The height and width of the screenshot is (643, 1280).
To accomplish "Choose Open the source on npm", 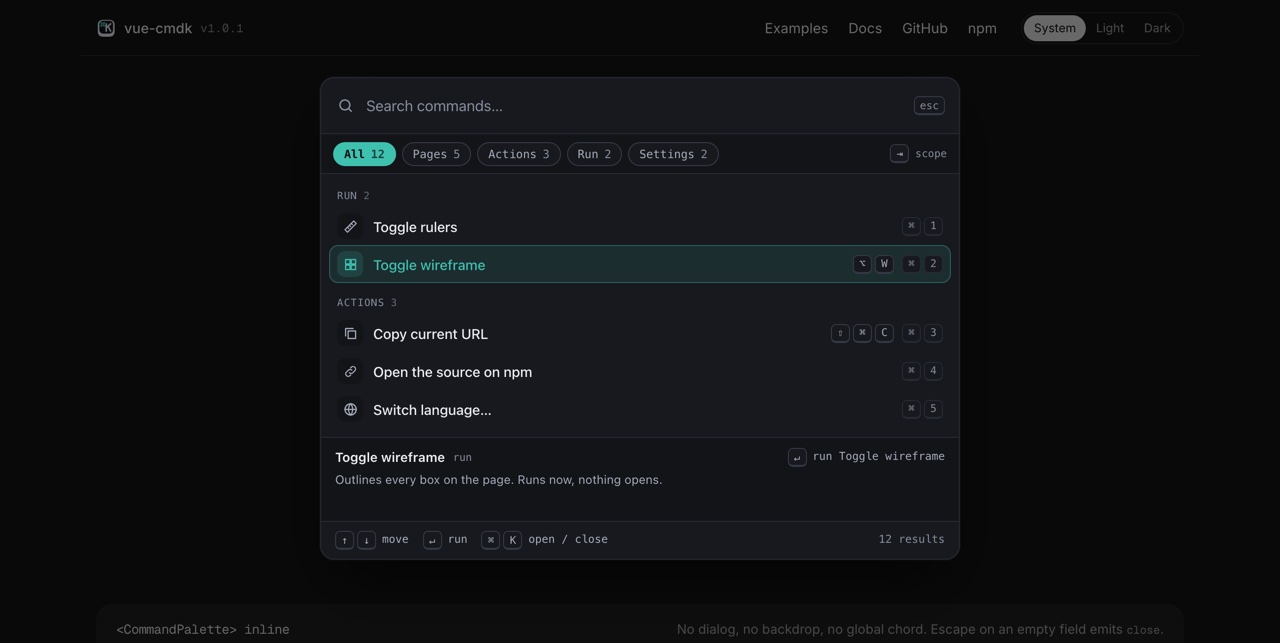I will 640,372.
